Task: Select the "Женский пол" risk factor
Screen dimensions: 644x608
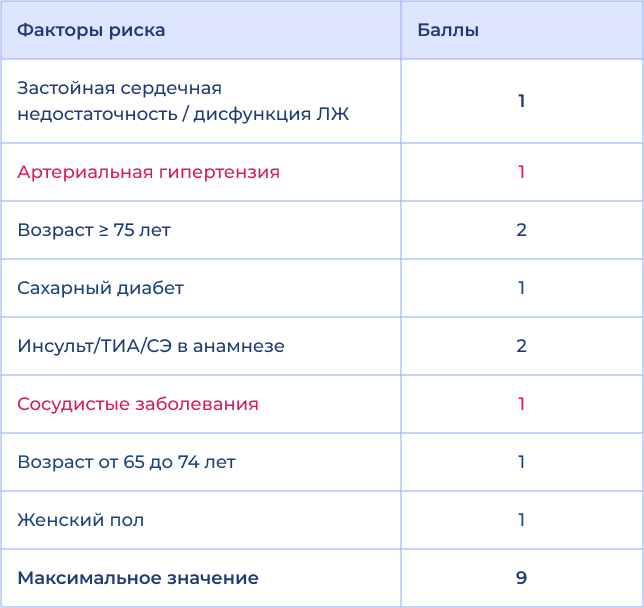Action: [x=81, y=520]
